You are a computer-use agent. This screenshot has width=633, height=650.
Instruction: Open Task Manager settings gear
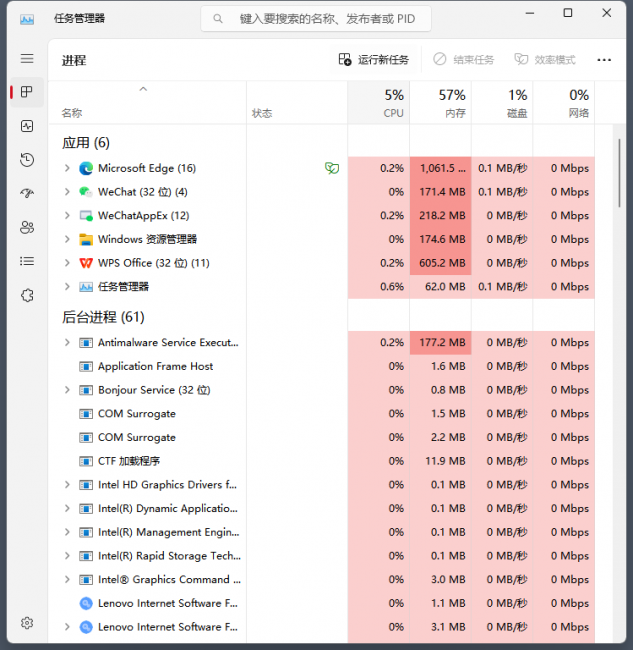click(x=27, y=623)
